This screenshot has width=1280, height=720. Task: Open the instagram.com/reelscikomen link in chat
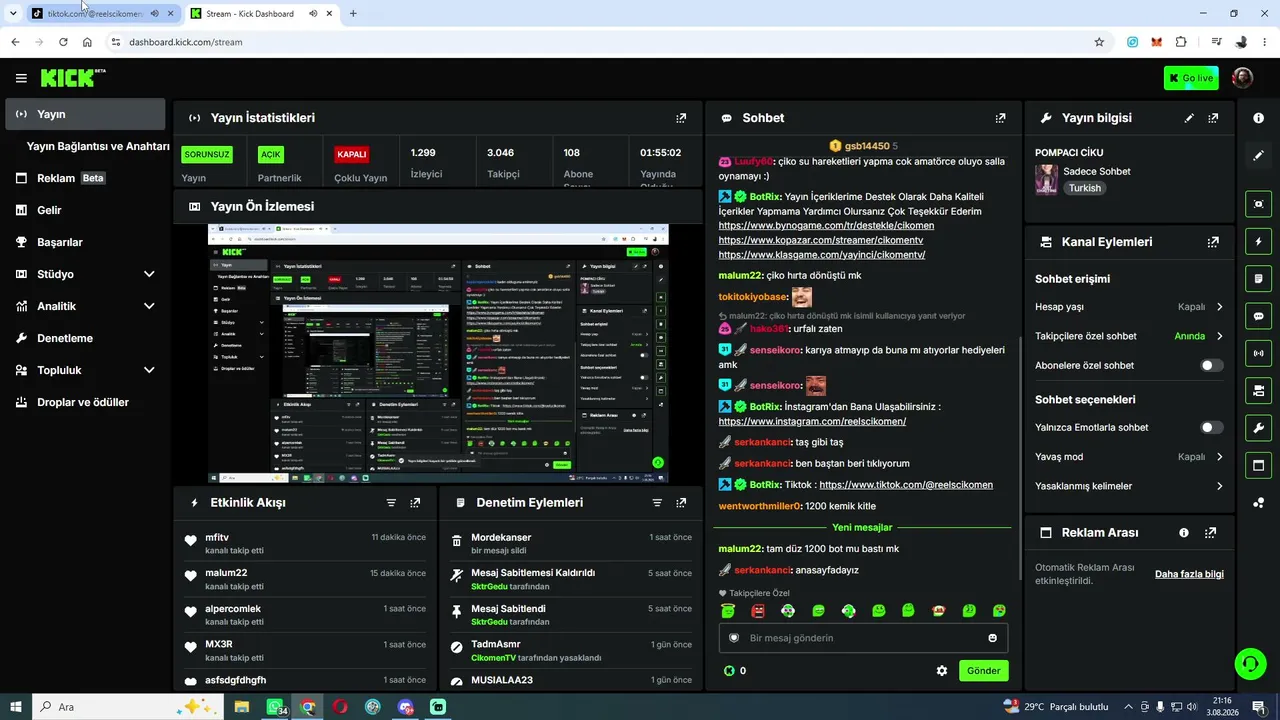[812, 422]
